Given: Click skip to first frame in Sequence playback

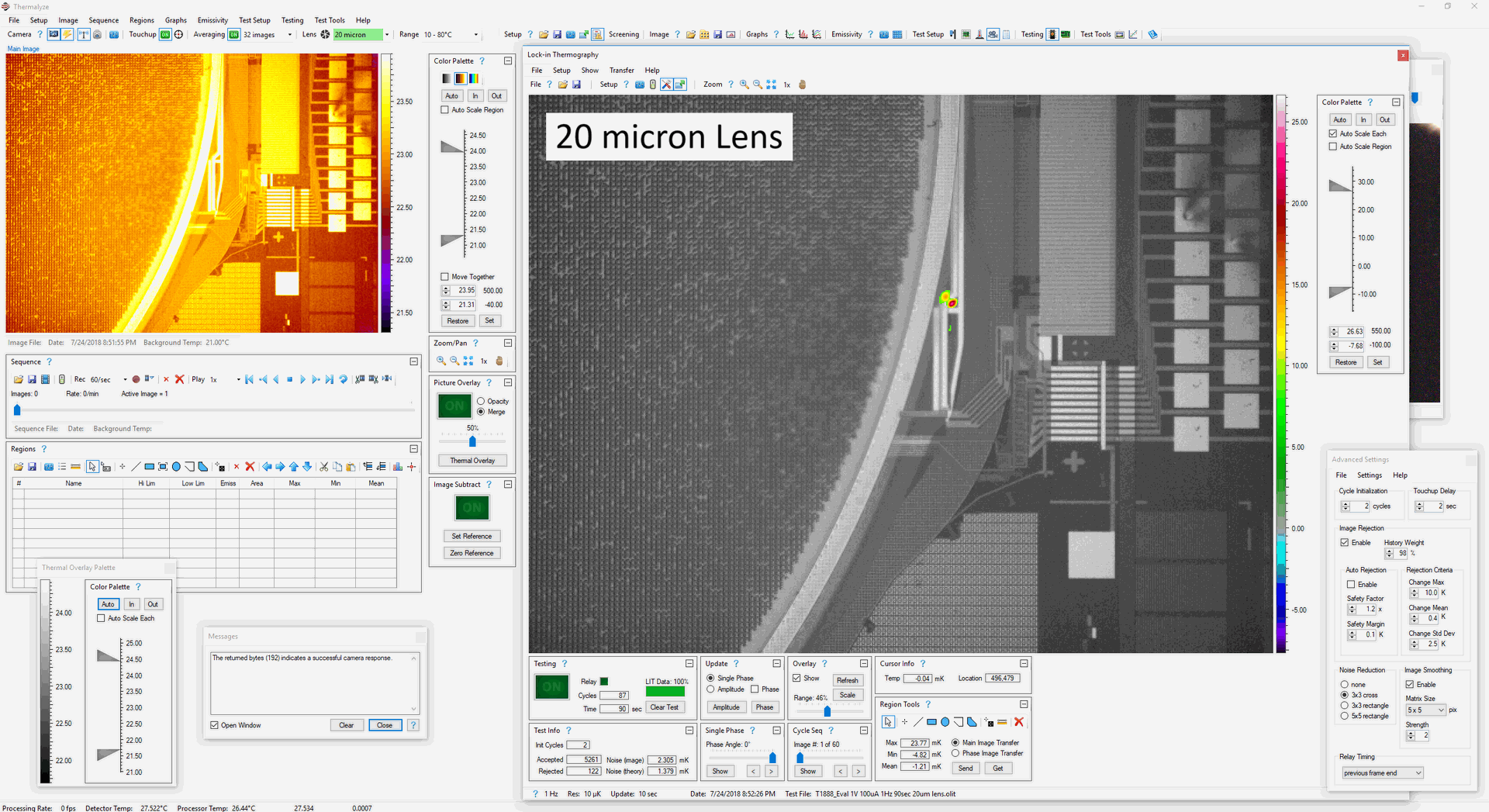Looking at the screenshot, I should pyautogui.click(x=249, y=379).
